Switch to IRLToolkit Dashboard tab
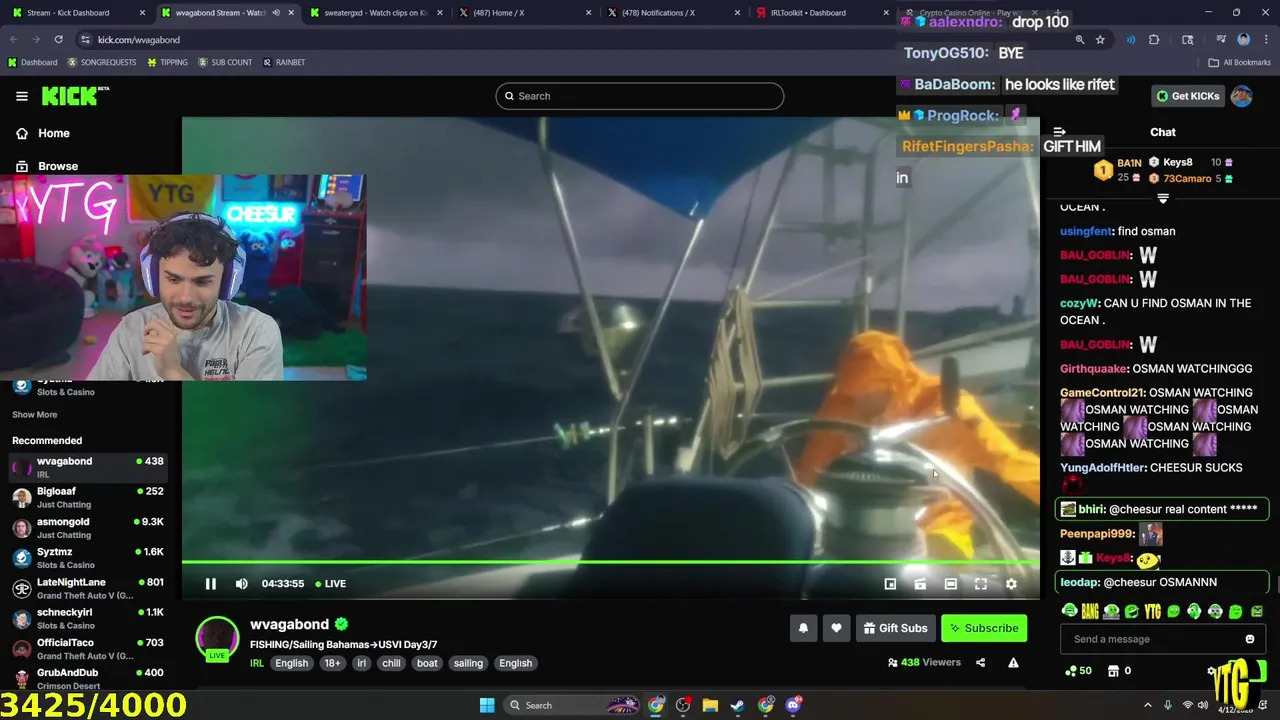This screenshot has height=720, width=1280. tap(820, 13)
